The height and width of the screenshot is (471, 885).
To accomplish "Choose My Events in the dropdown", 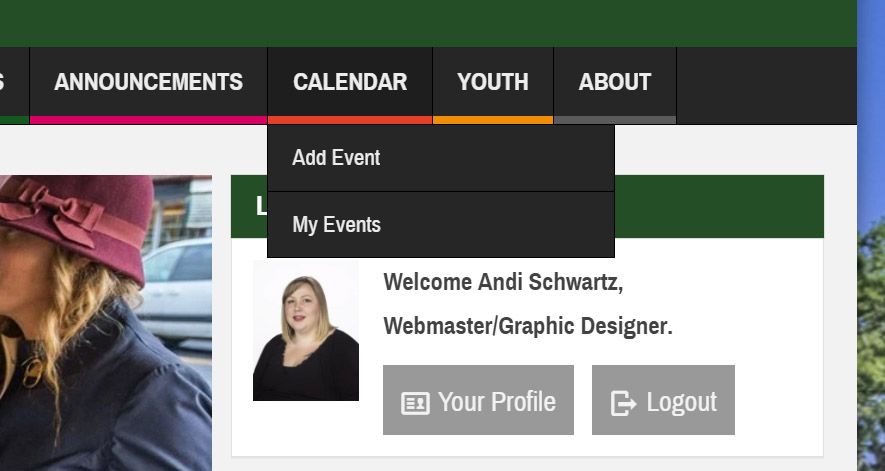I will [x=336, y=225].
